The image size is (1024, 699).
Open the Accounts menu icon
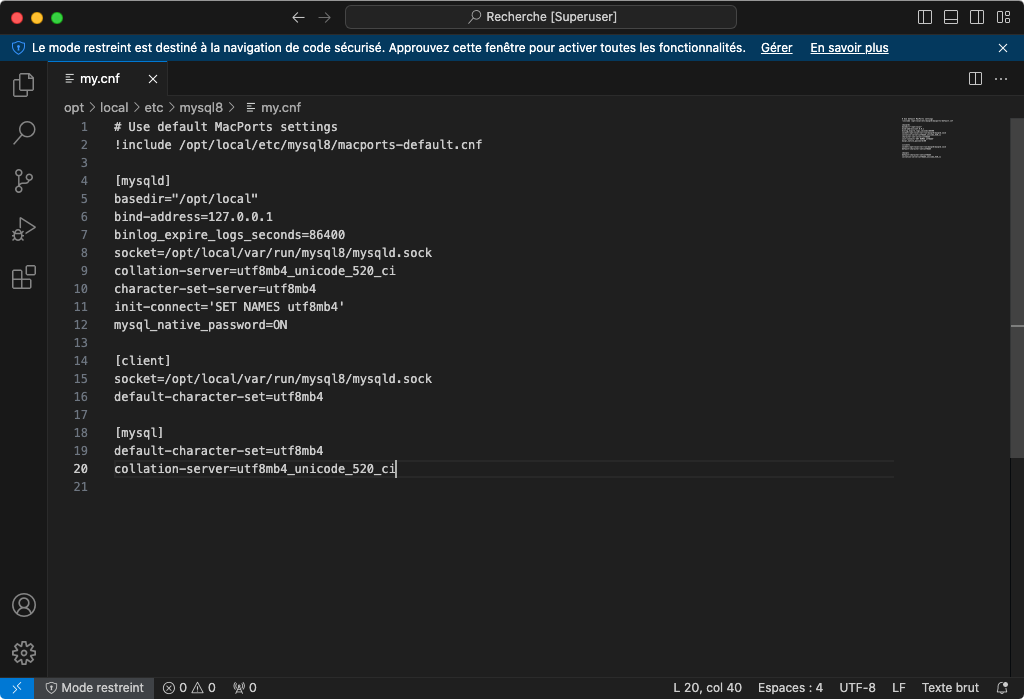(24, 605)
